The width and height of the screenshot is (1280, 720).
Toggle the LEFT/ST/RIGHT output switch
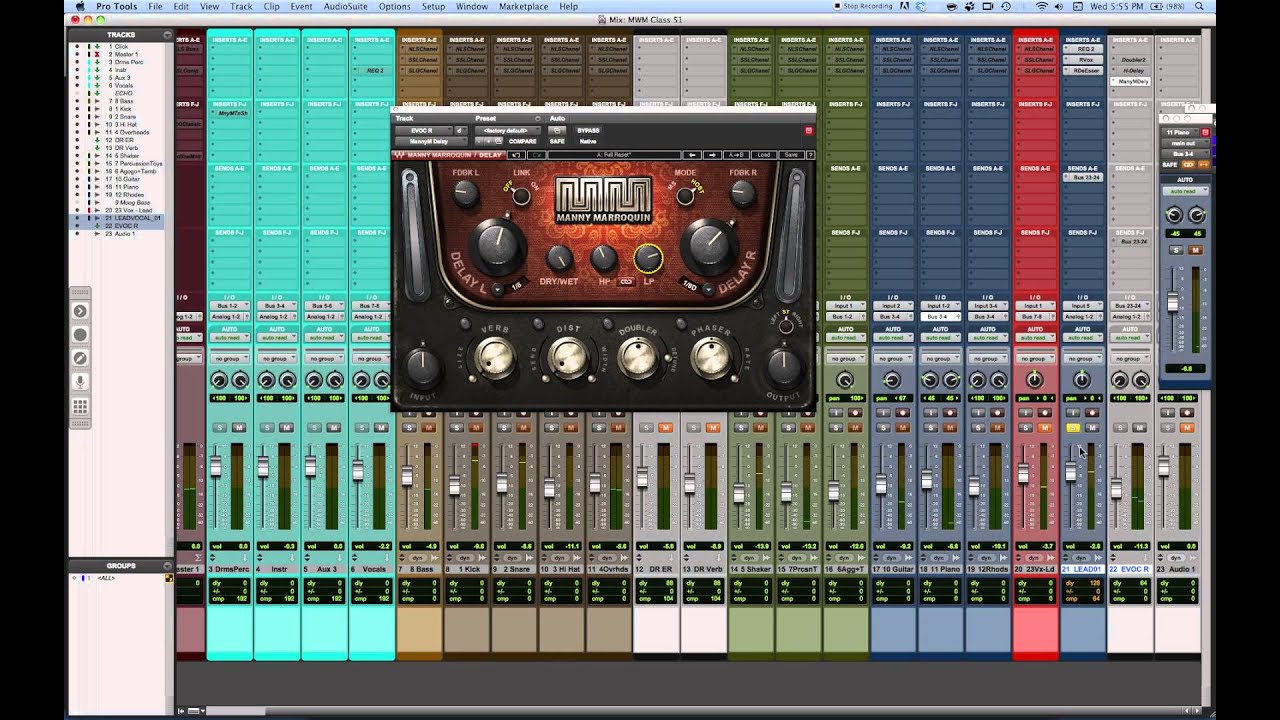(786, 325)
